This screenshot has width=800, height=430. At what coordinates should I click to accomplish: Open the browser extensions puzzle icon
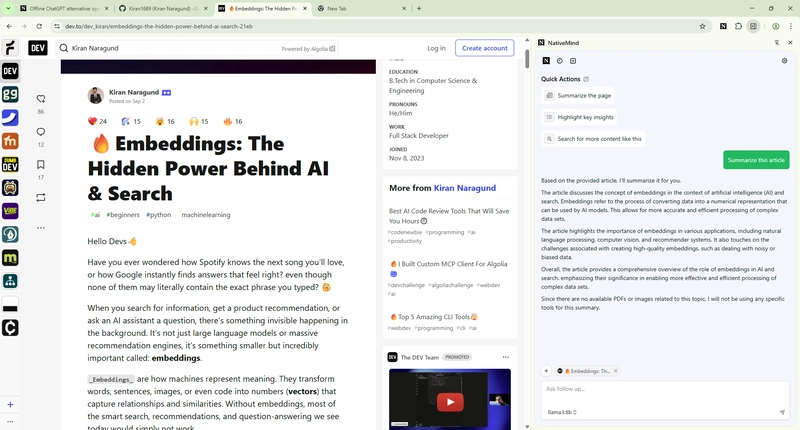pyautogui.click(x=738, y=26)
